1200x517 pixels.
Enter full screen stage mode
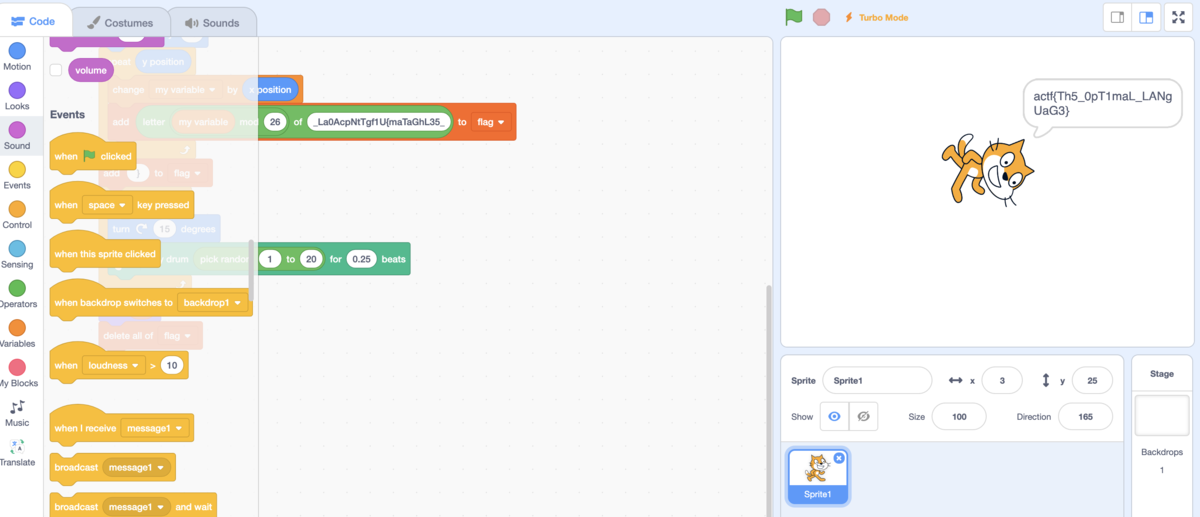click(1179, 17)
